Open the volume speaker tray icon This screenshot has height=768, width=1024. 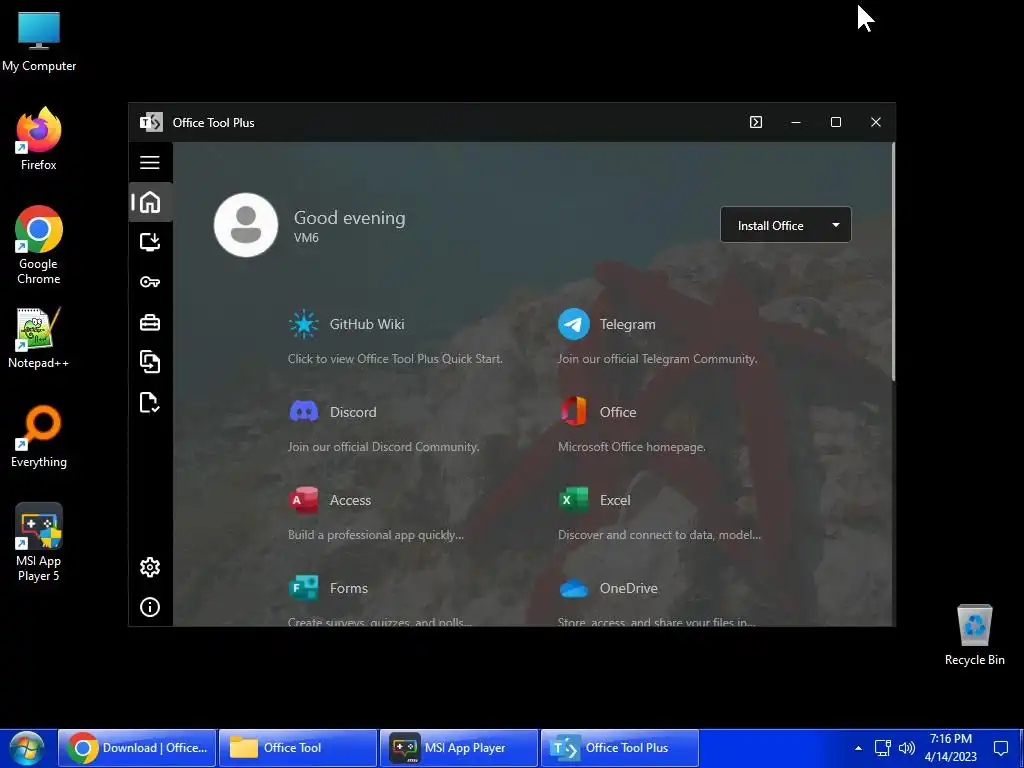tap(906, 748)
